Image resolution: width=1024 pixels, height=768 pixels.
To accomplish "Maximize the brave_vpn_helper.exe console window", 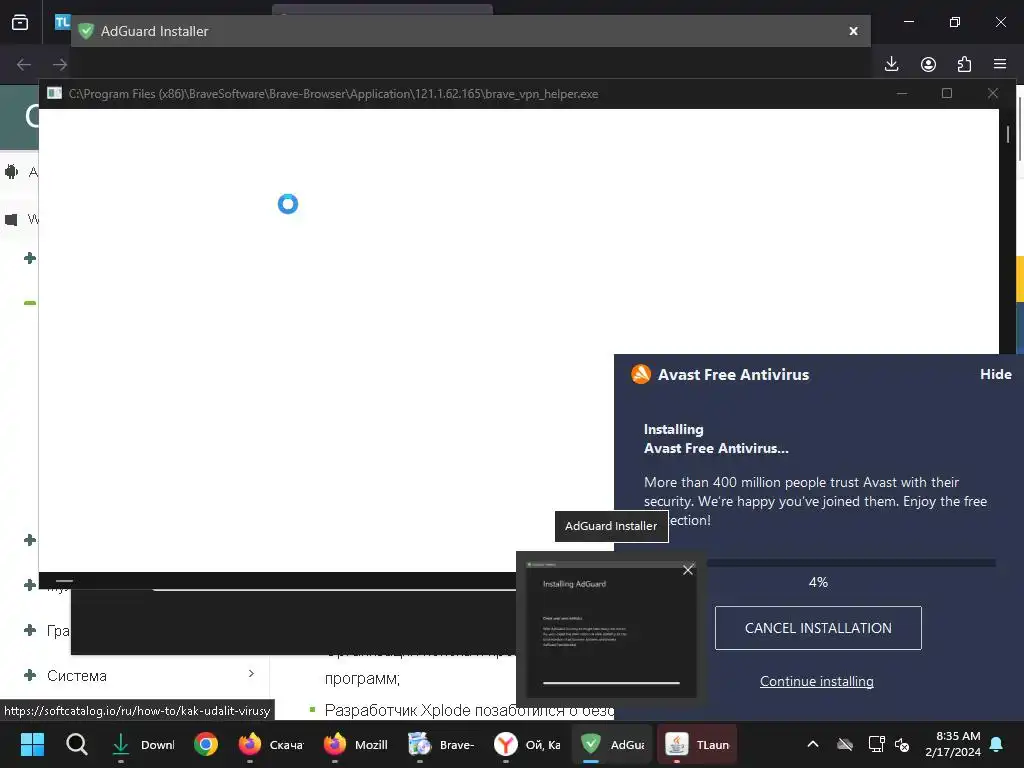I will click(946, 93).
